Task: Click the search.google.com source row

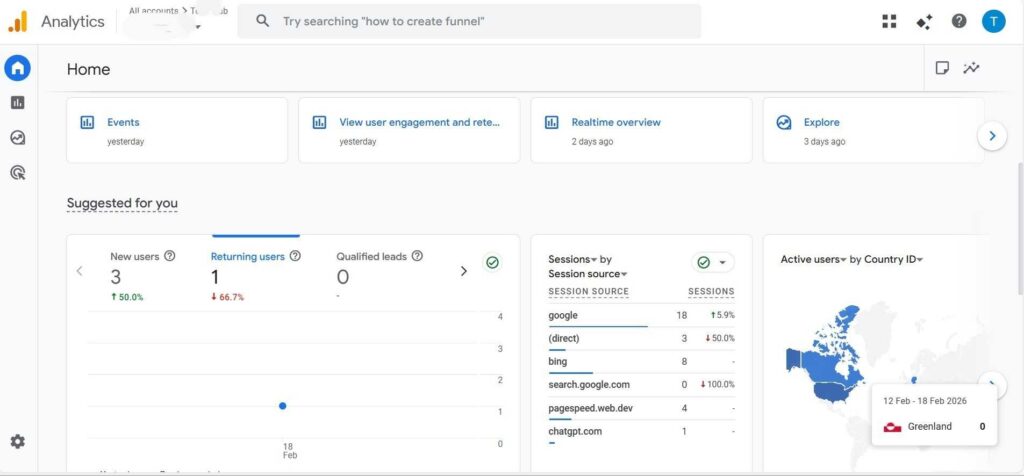Action: (641, 385)
